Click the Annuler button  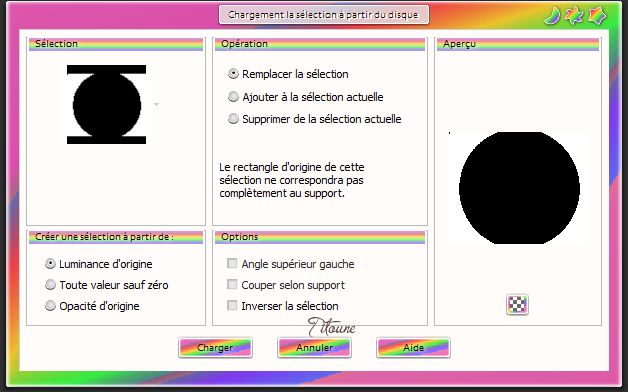314,347
